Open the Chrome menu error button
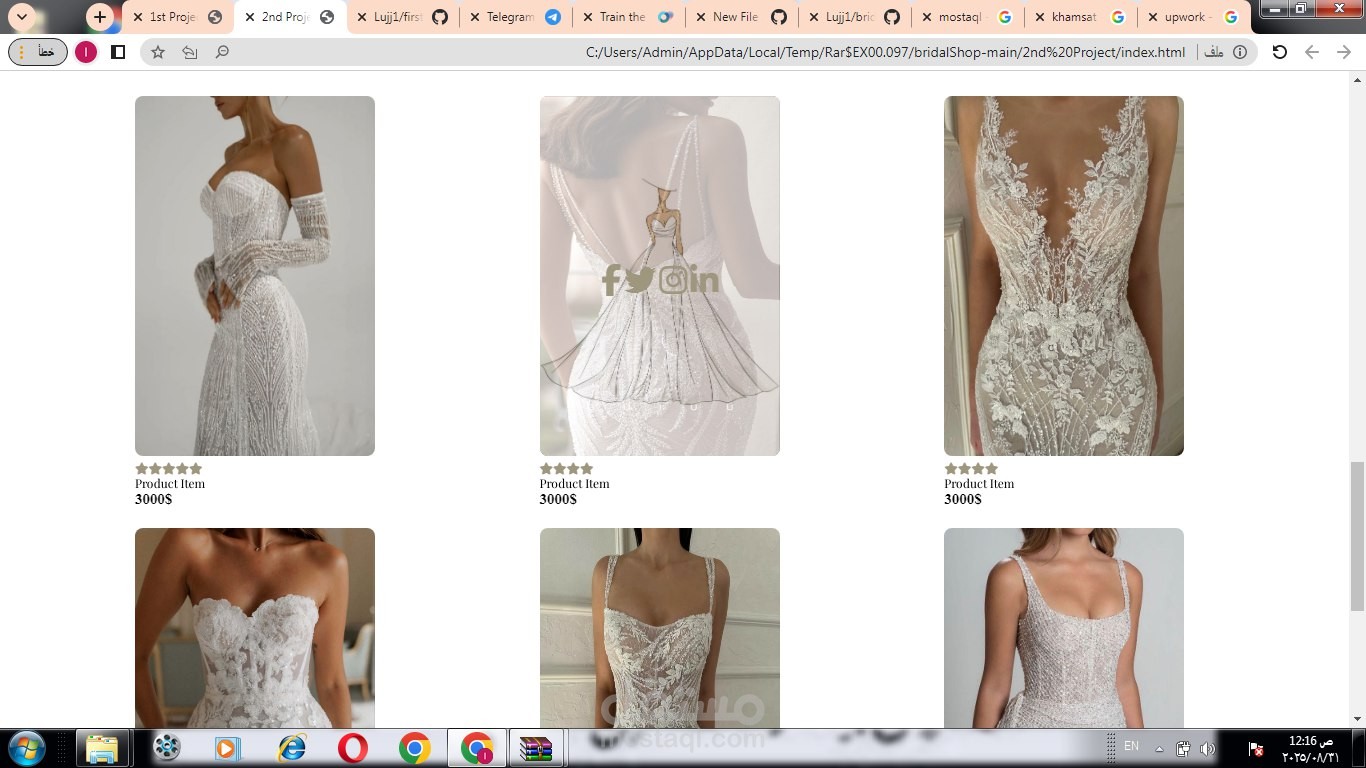1366x768 pixels. pos(38,52)
